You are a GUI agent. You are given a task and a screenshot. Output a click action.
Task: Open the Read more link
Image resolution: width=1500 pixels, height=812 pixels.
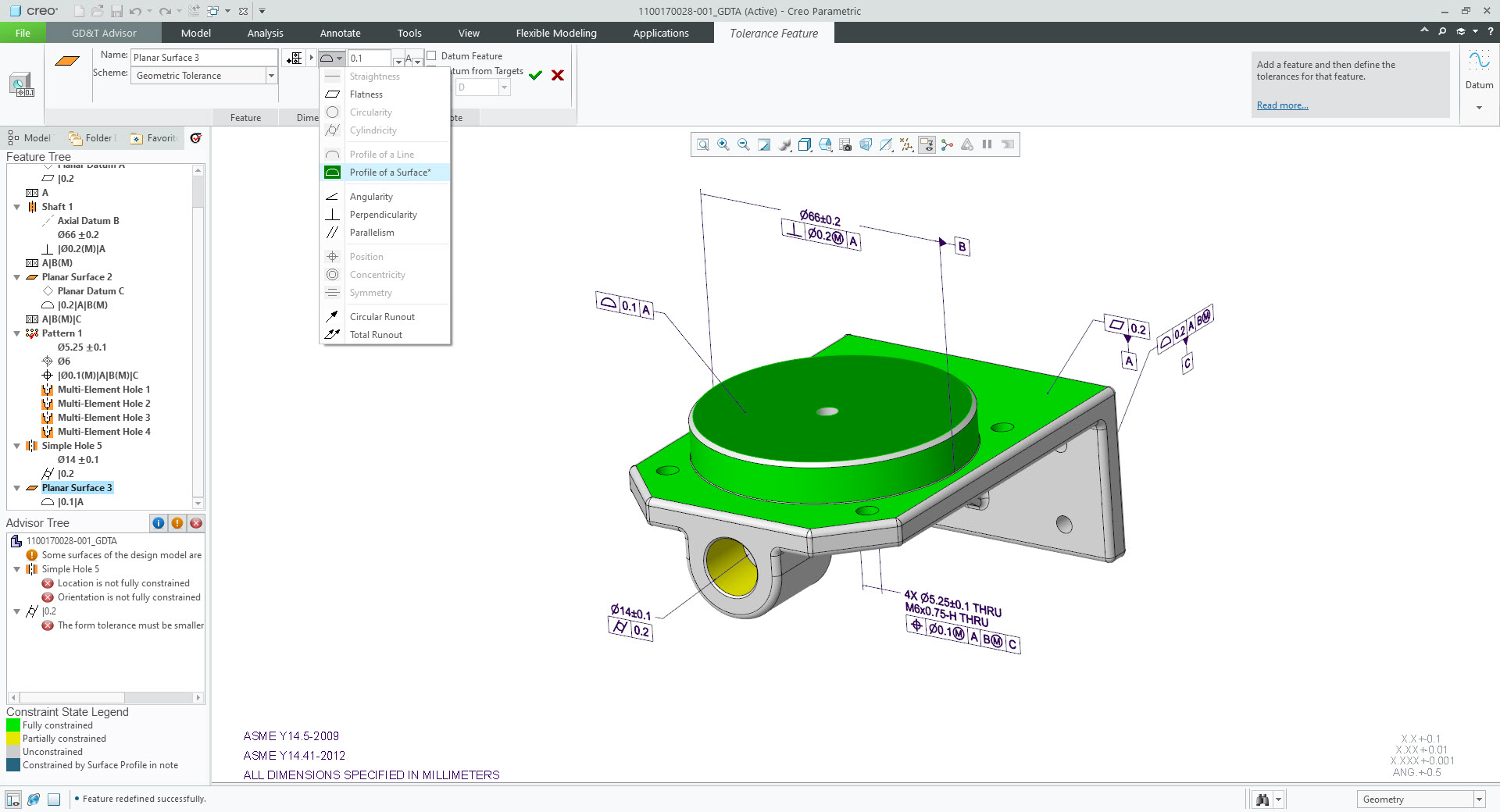click(1282, 105)
